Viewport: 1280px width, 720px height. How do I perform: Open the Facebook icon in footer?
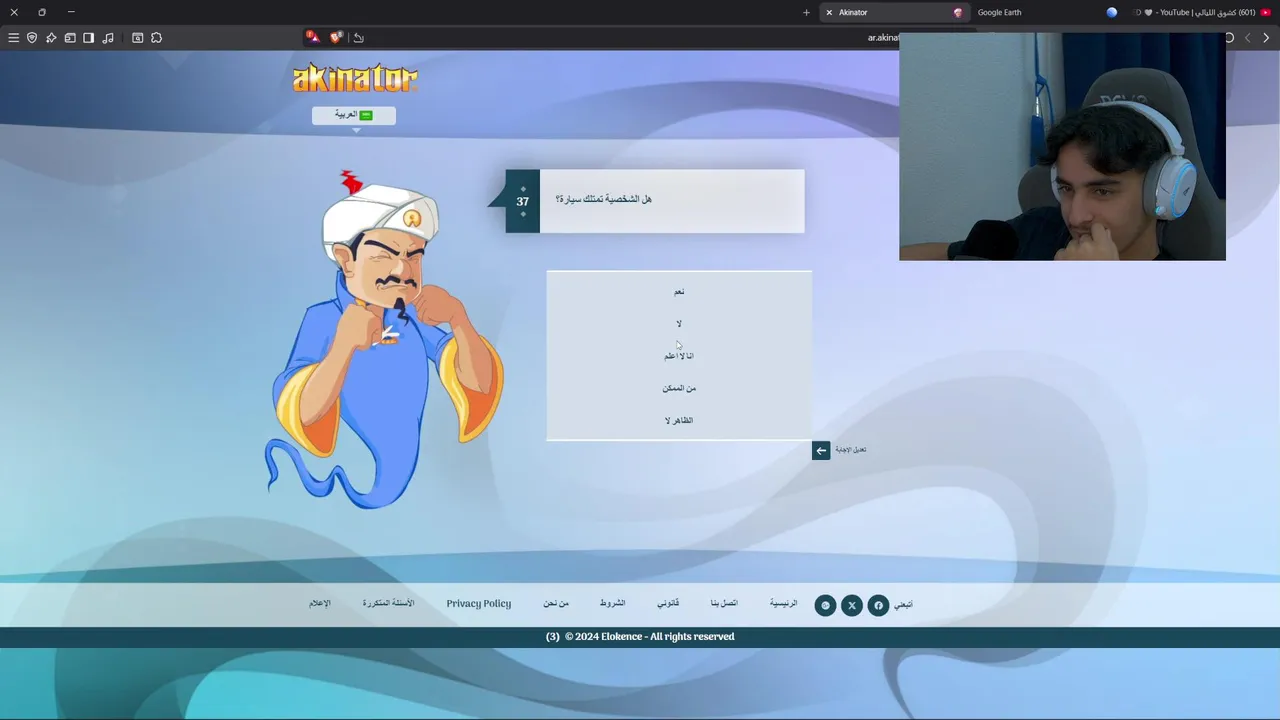pos(878,605)
